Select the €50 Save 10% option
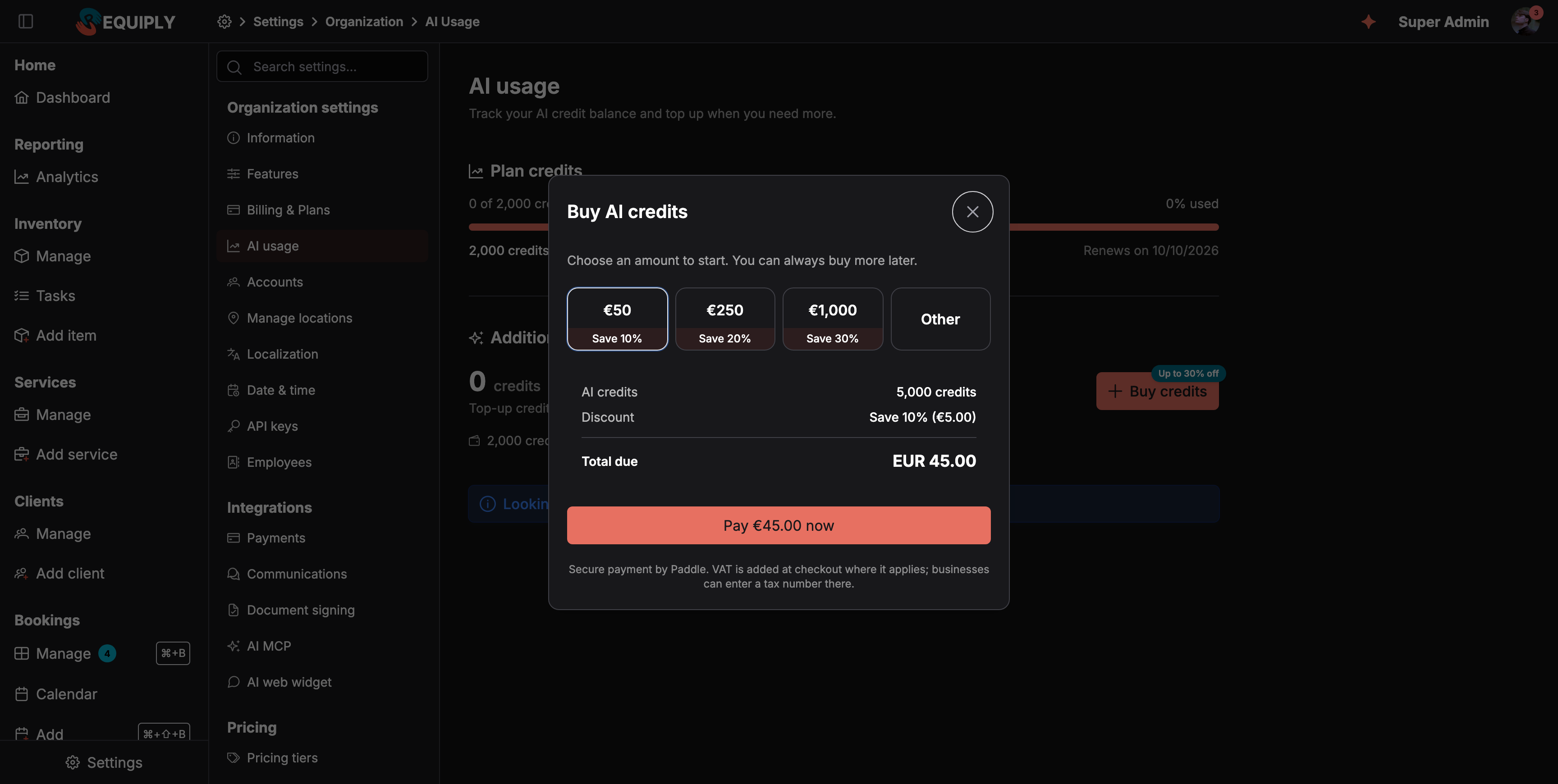The image size is (1558, 784). click(617, 319)
